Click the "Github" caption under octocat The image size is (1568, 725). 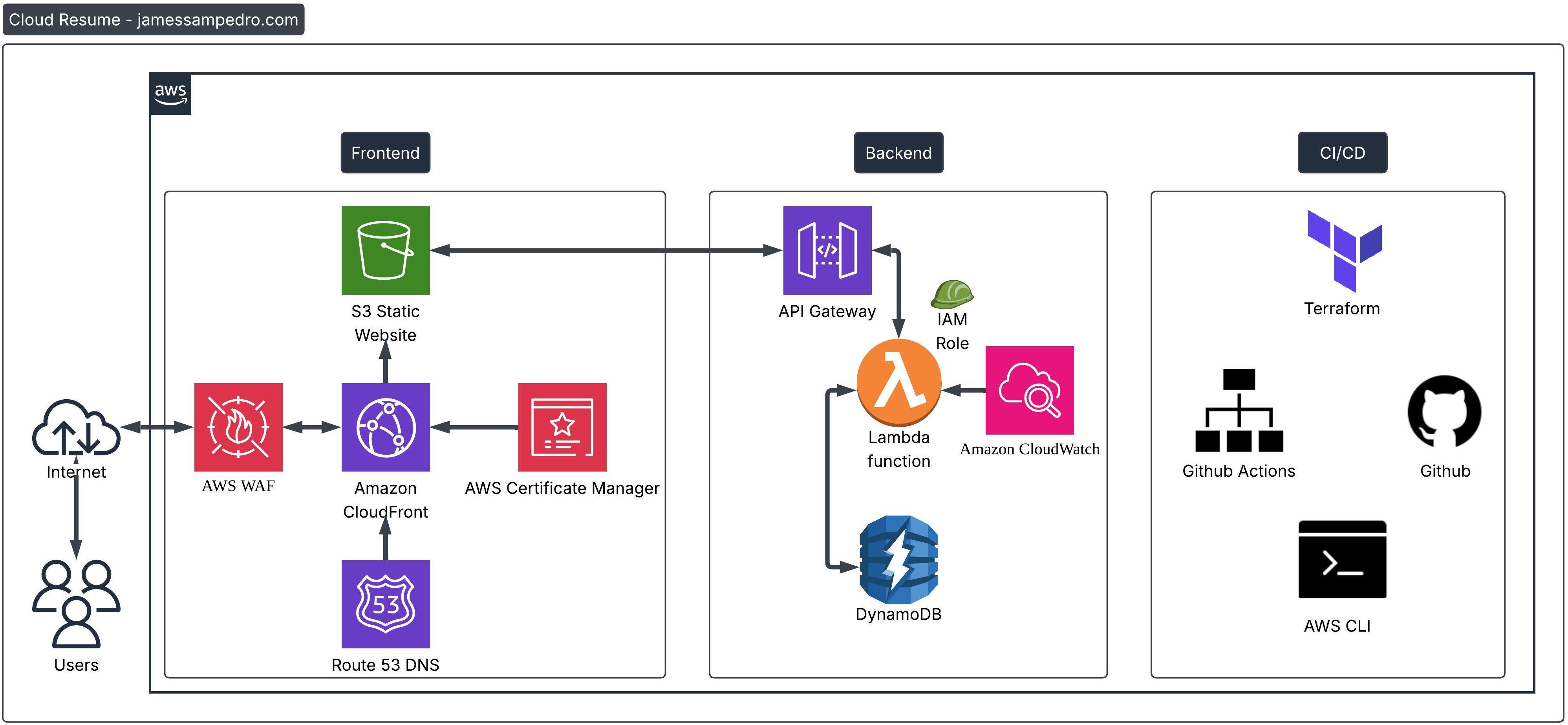click(1445, 471)
